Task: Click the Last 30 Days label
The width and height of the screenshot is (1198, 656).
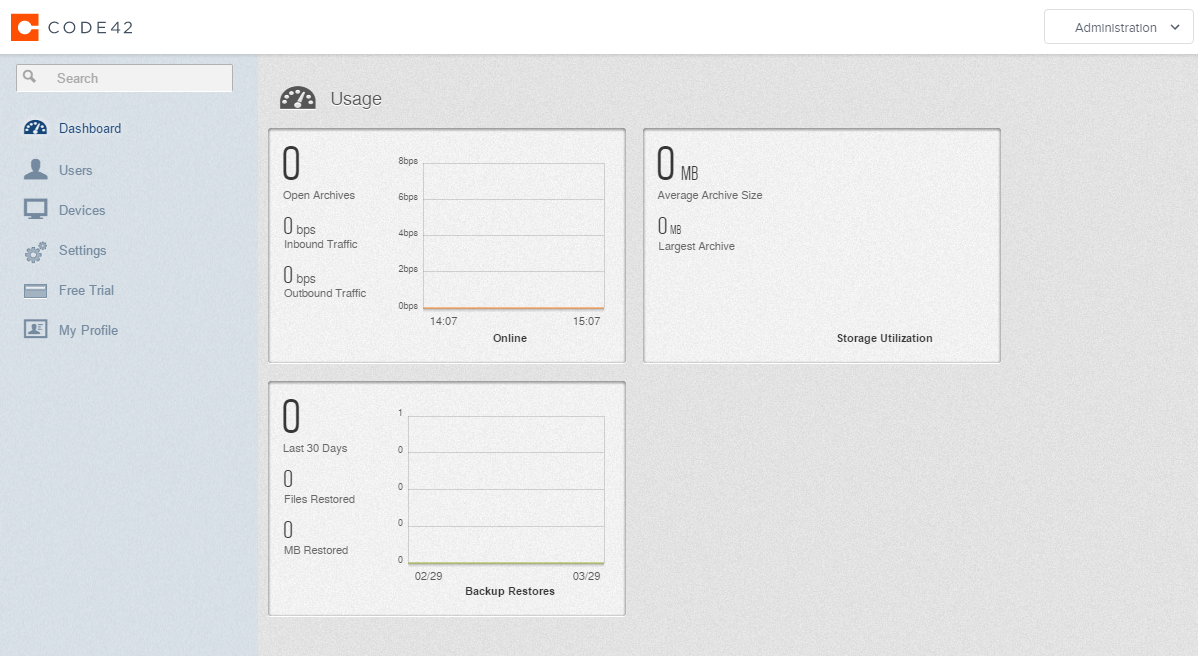Action: tap(315, 448)
